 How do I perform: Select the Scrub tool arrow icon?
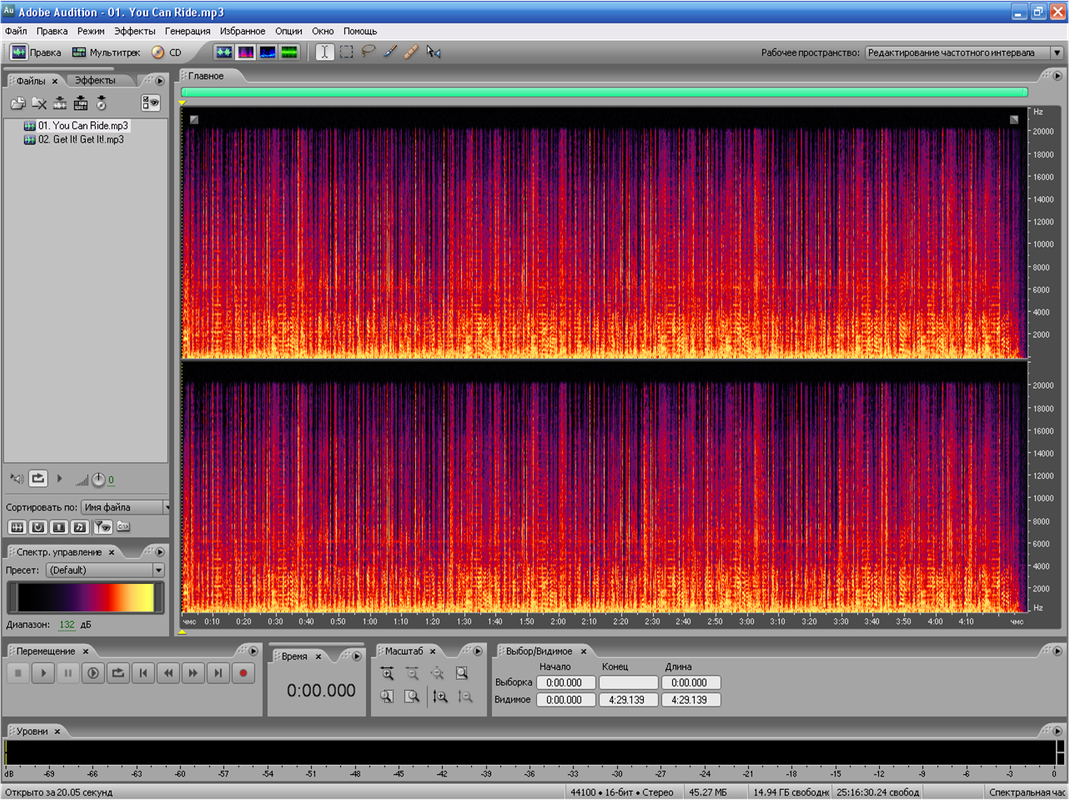434,52
